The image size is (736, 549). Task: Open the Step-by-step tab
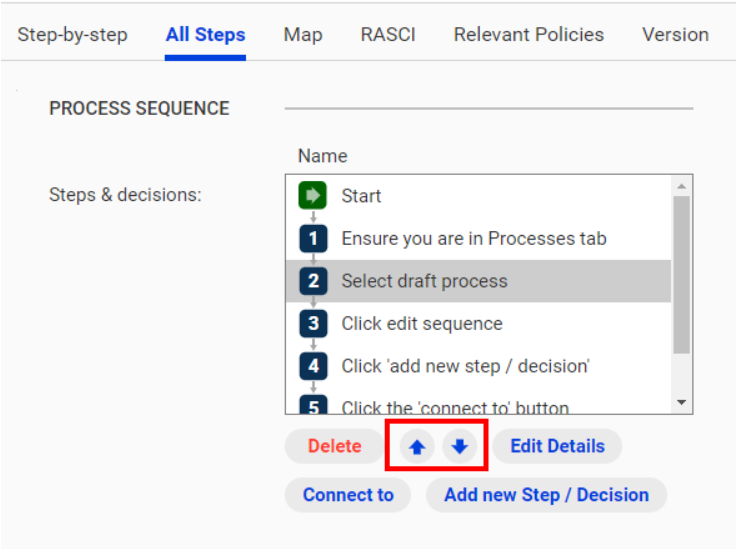point(72,35)
